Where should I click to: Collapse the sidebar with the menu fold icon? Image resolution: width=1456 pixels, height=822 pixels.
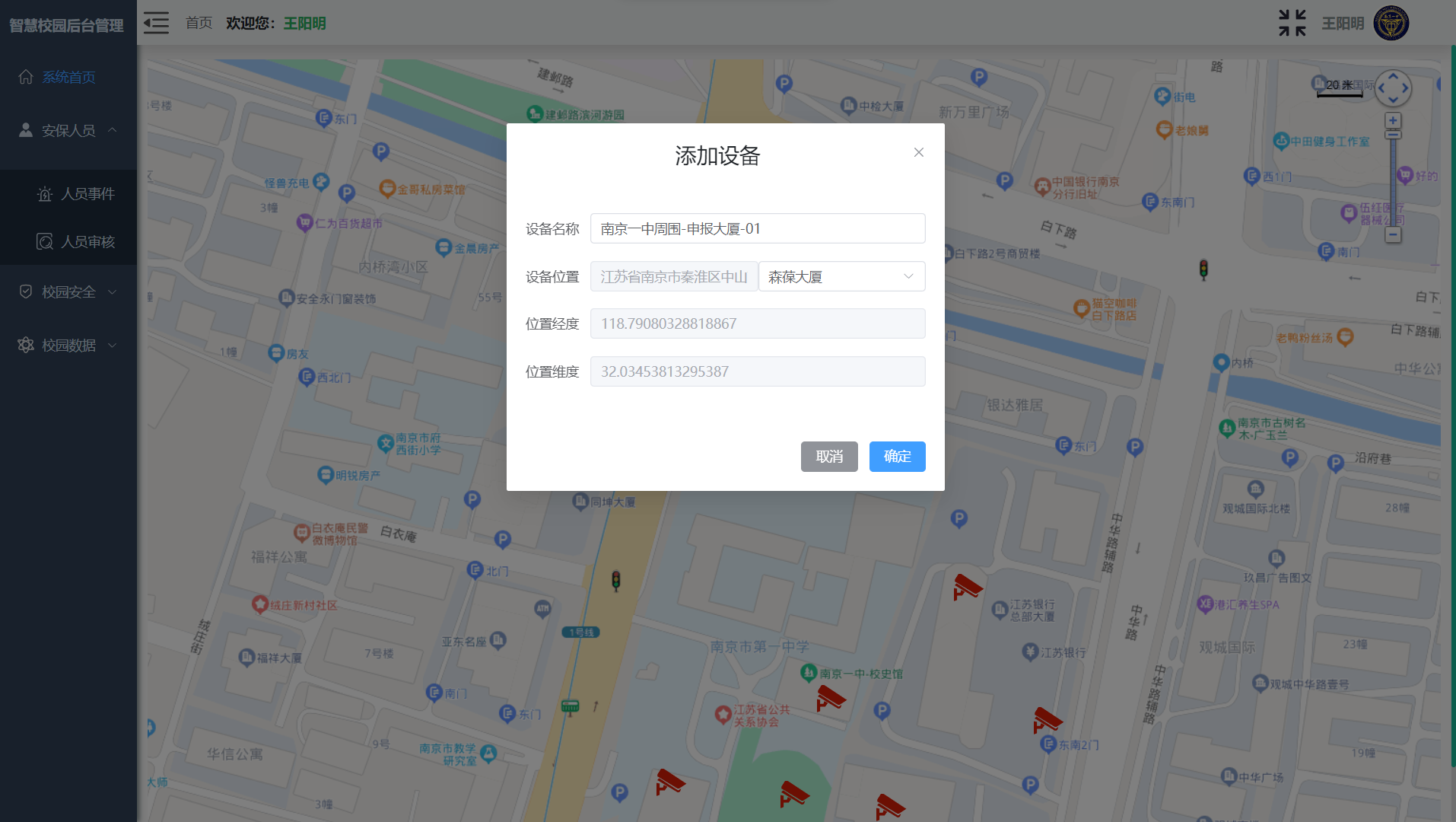[156, 23]
